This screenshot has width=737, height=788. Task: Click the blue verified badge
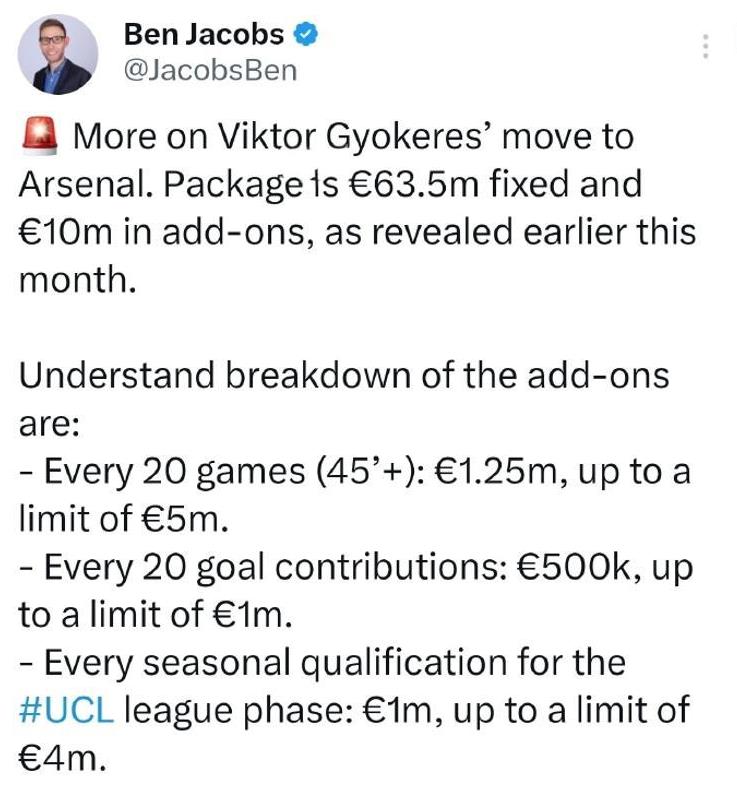[x=306, y=35]
